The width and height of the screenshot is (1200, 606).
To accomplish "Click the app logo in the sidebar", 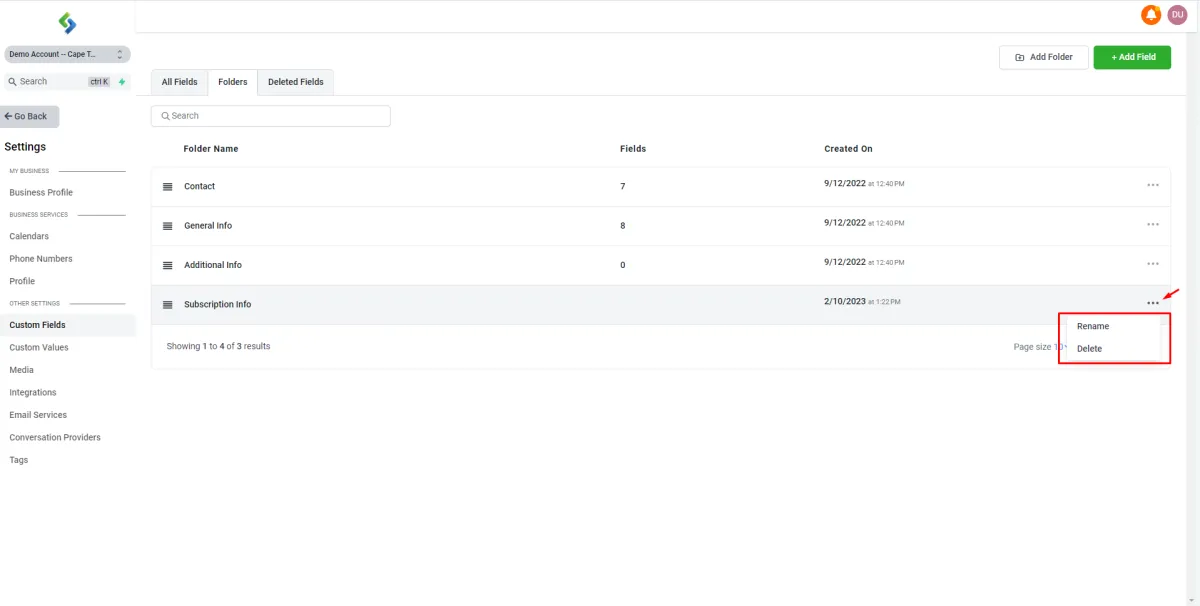I will pyautogui.click(x=67, y=22).
